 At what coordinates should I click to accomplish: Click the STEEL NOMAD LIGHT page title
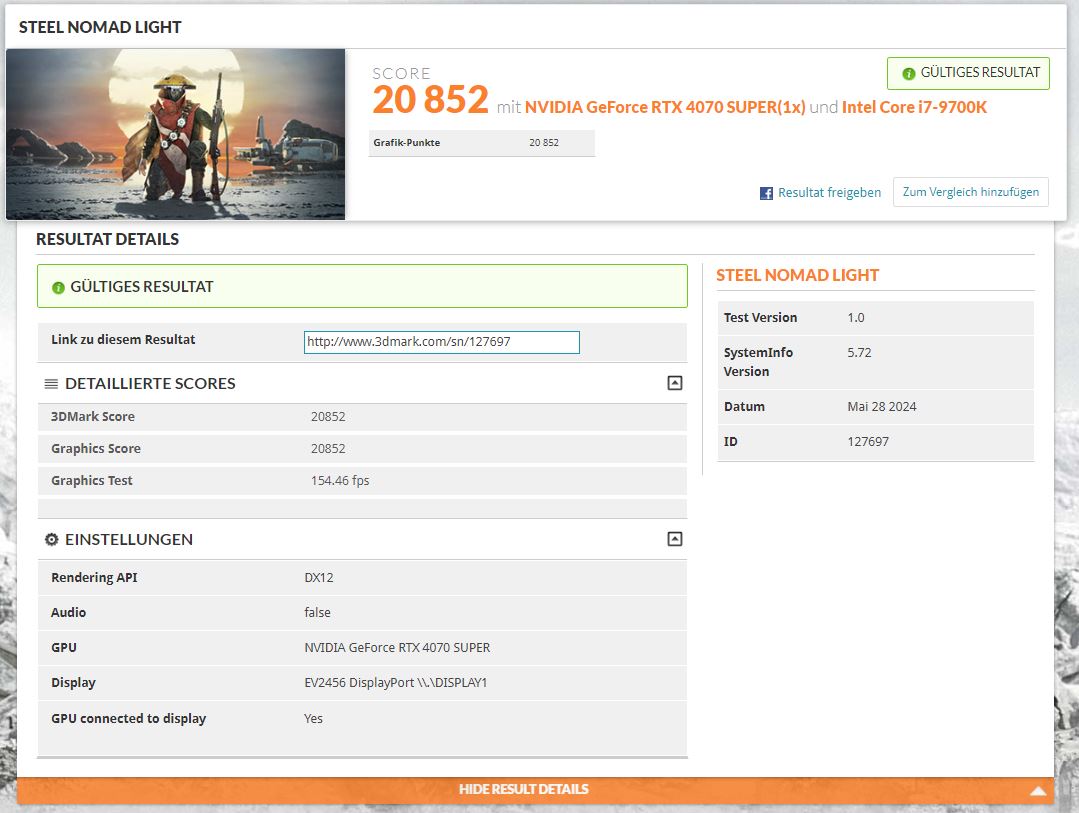pos(100,27)
